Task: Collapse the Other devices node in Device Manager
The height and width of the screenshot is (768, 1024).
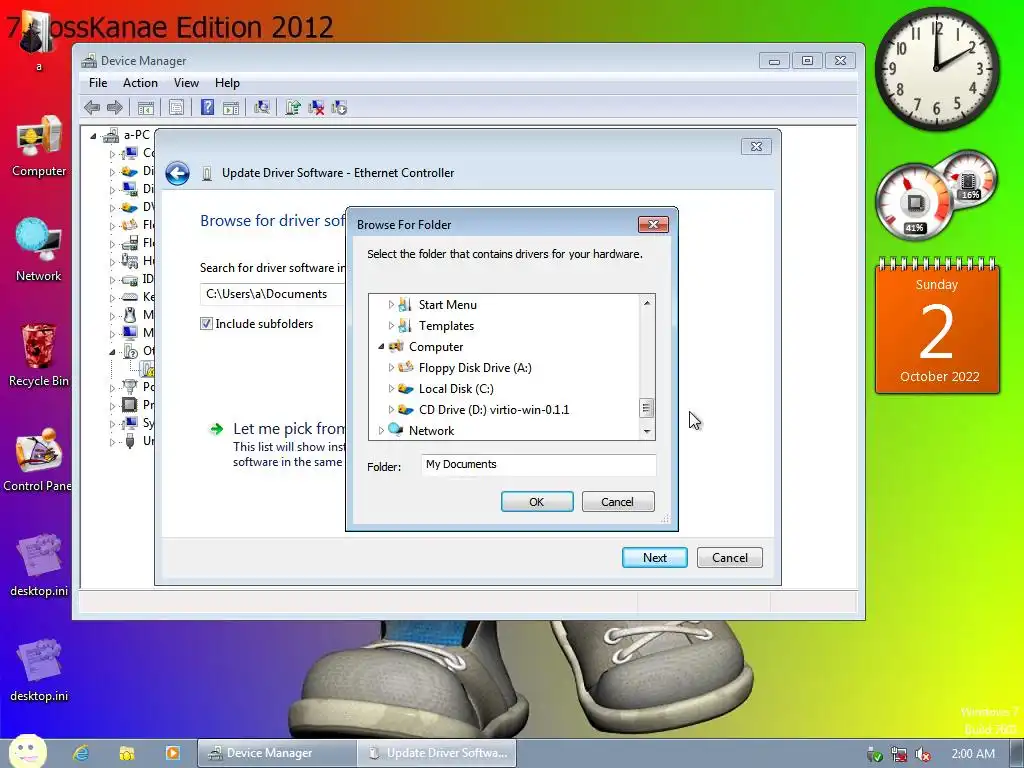Action: [x=112, y=351]
